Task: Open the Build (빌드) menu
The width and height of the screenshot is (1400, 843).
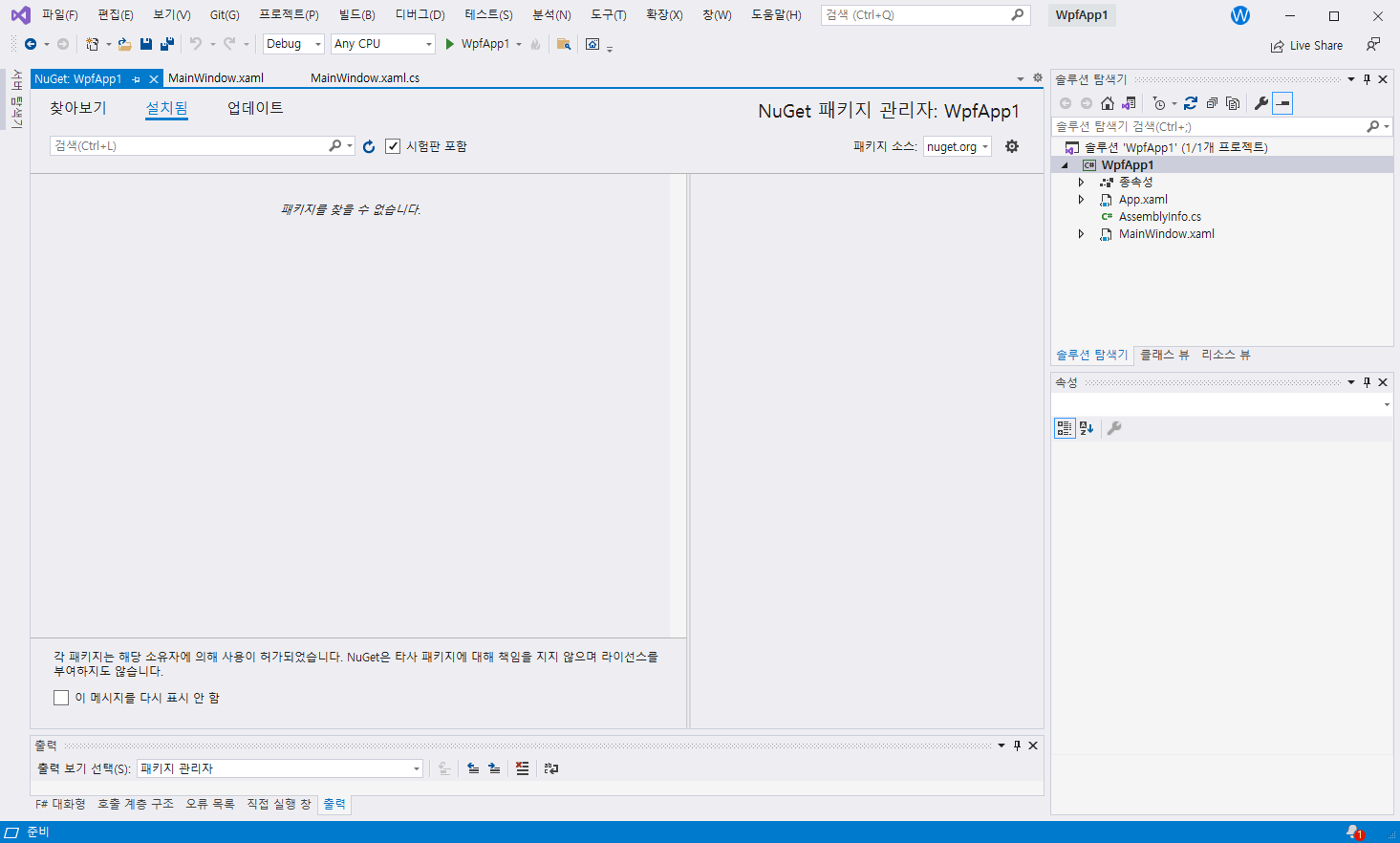Action: click(356, 15)
